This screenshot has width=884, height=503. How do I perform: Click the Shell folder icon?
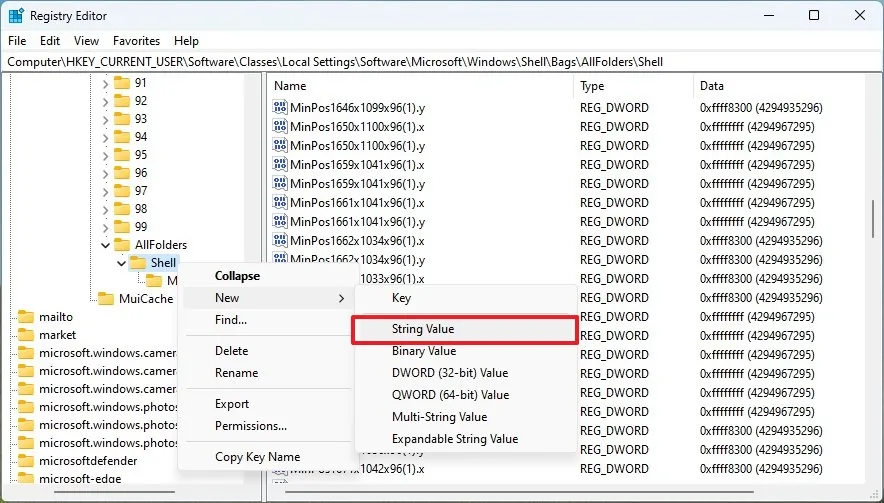[138, 263]
